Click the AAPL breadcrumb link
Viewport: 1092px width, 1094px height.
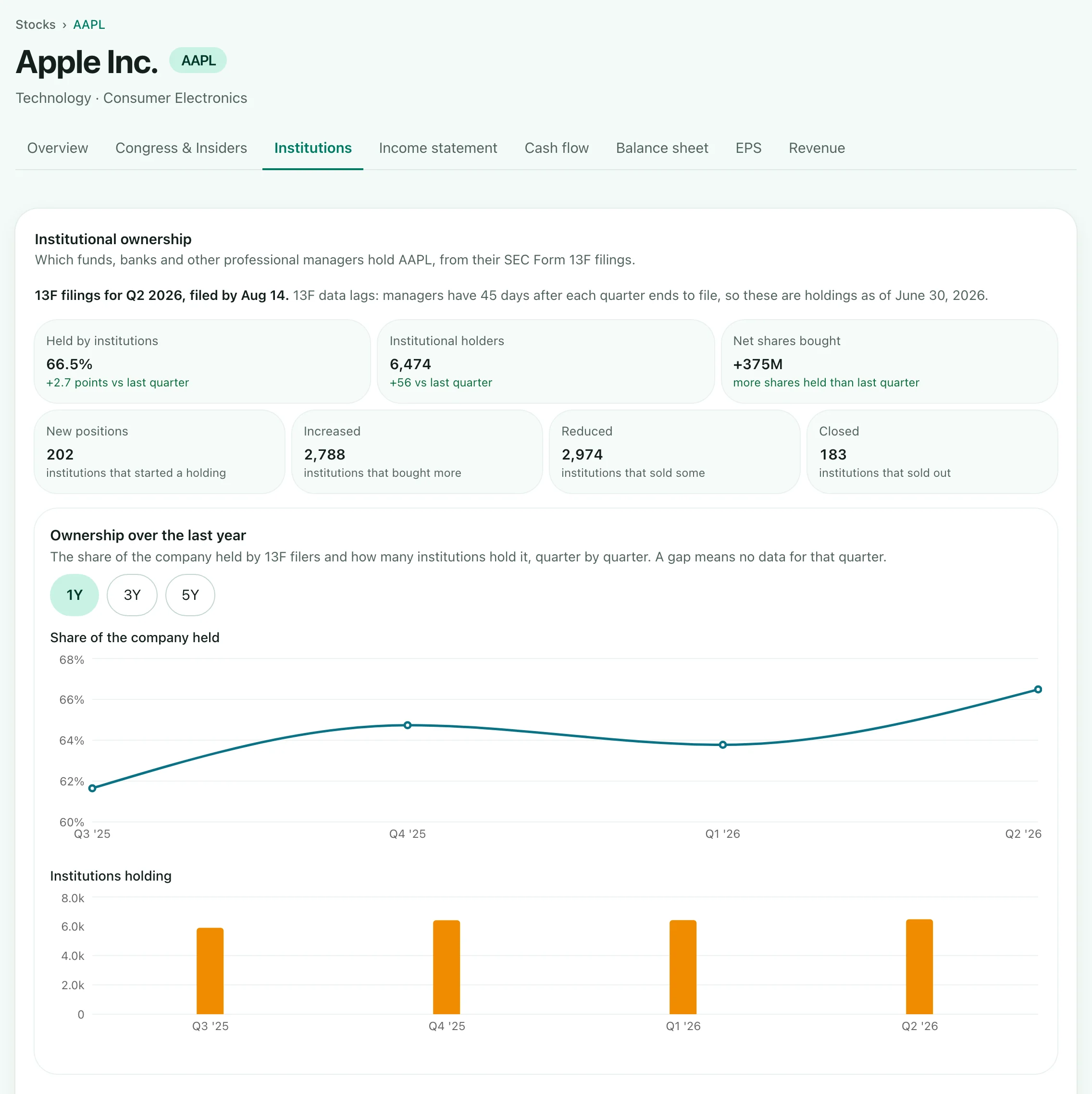click(89, 25)
